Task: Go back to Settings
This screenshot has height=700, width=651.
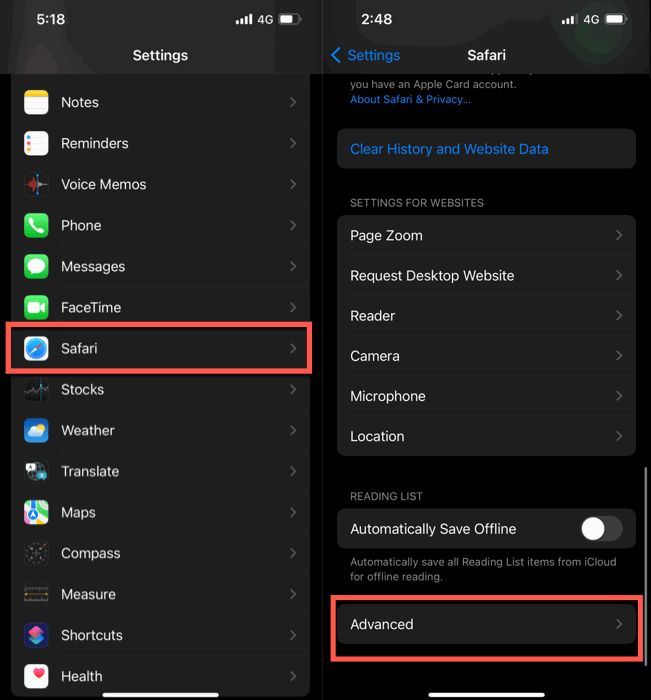Action: 365,55
